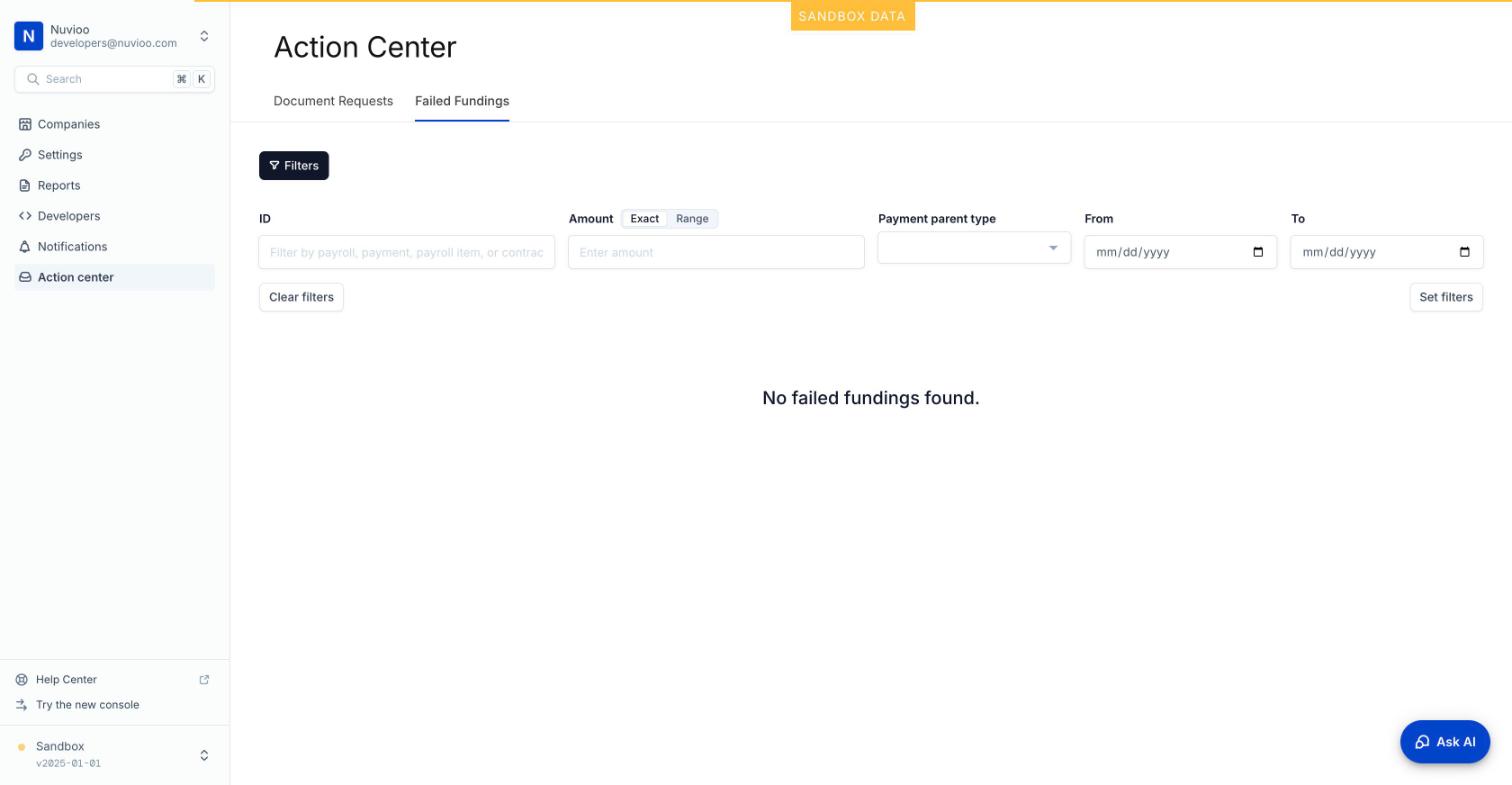1512x785 pixels.
Task: Open the Ask AI assistant
Action: coord(1445,742)
